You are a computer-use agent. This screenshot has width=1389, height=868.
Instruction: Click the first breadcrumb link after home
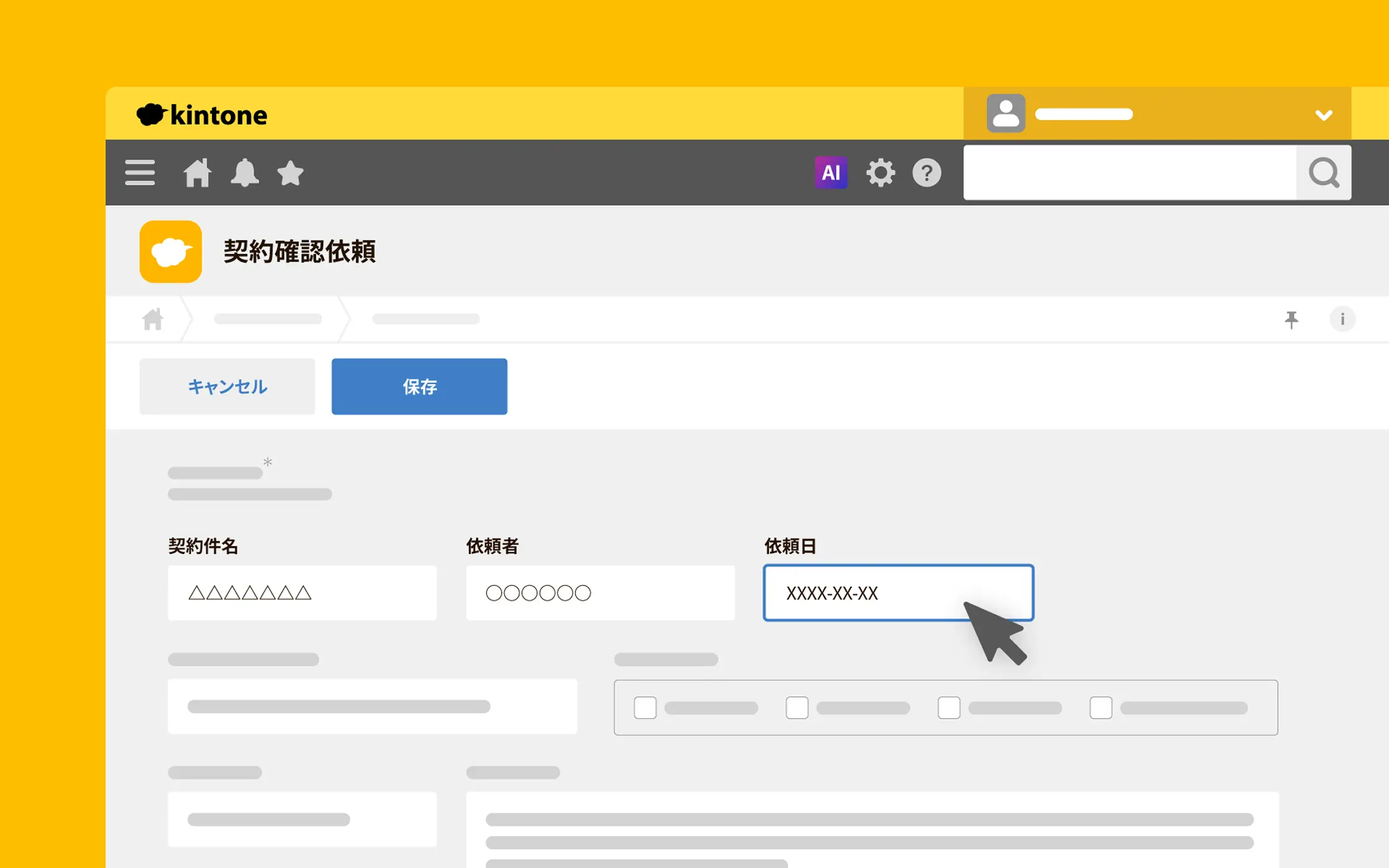pos(268,319)
